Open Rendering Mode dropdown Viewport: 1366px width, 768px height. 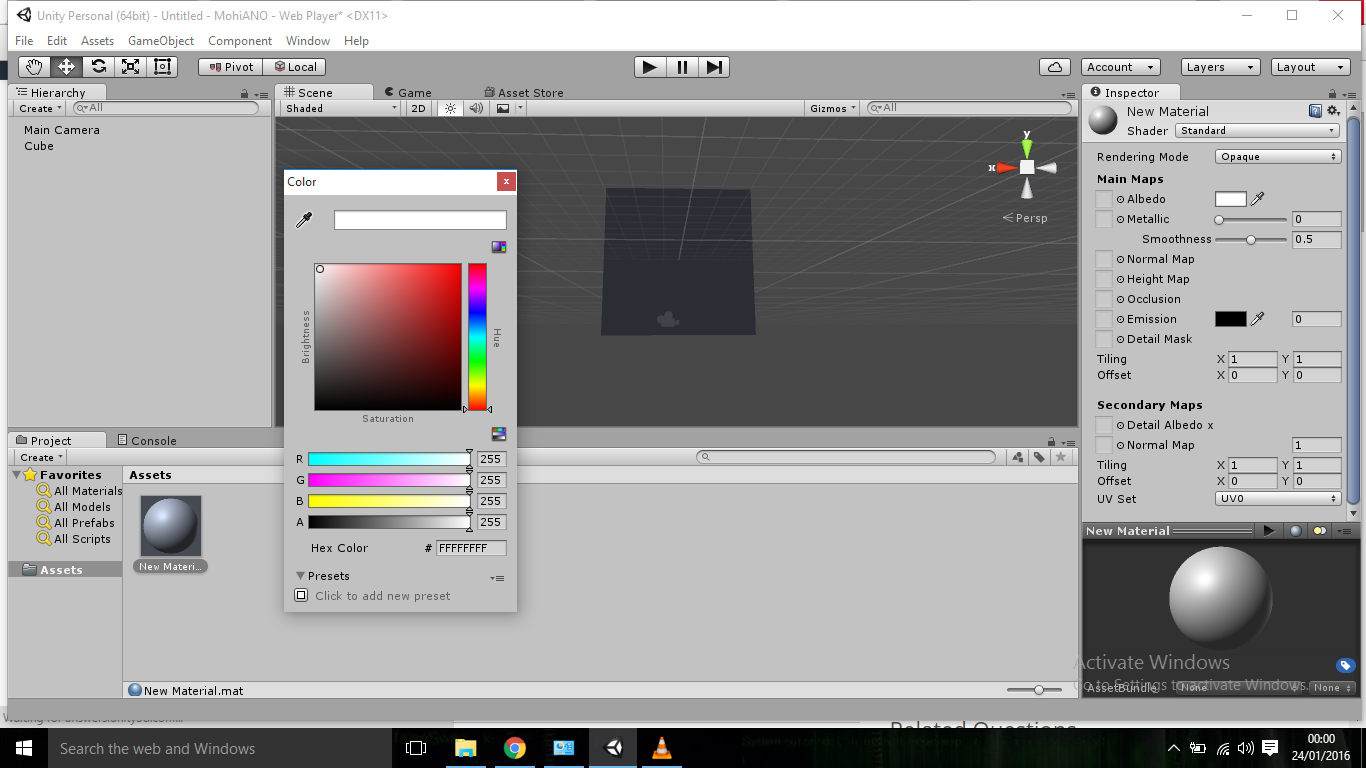(1278, 157)
